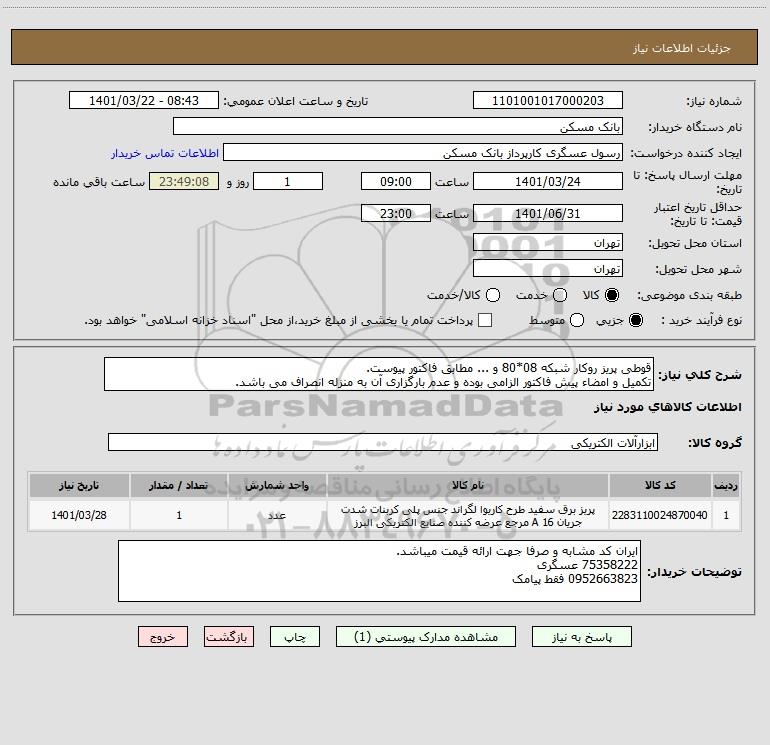The height and width of the screenshot is (745, 770).
Task: Click the ساعت باقی مانده label
Action: pos(99,182)
